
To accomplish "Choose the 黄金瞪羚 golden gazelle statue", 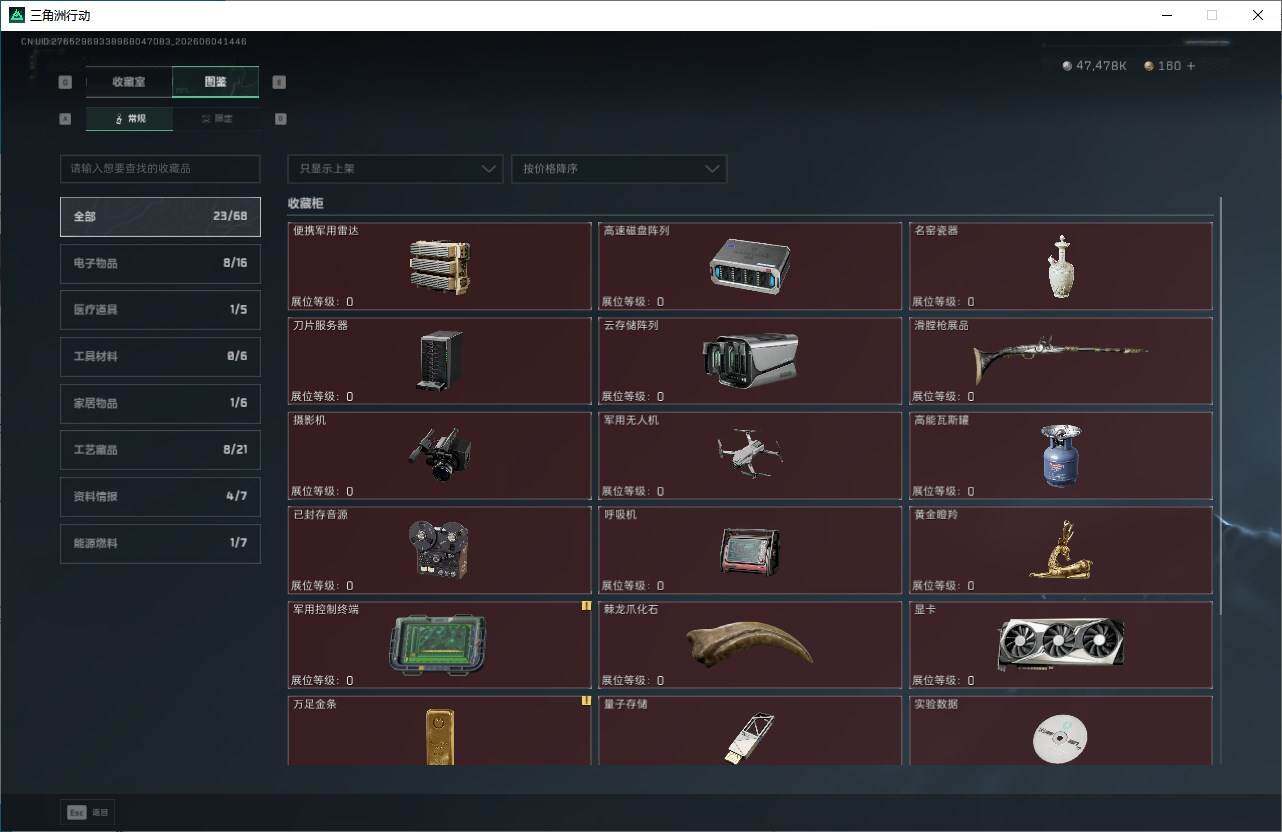I will click(x=1061, y=550).
